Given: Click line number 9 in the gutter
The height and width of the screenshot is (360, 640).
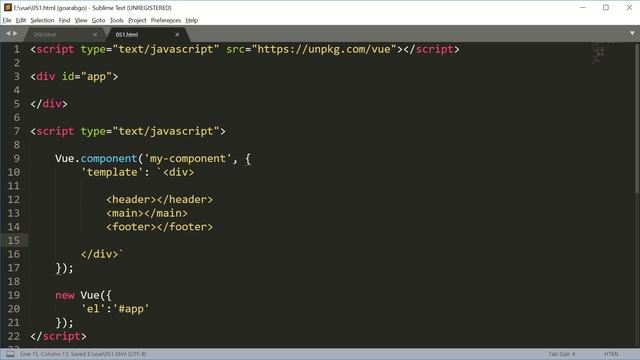Looking at the screenshot, I should (x=16, y=158).
